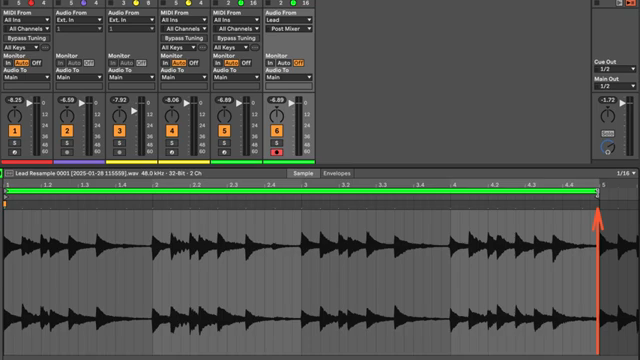This screenshot has height=360, width=640.
Task: Open track 6 Audio From Lead dropdown
Action: (289, 20)
